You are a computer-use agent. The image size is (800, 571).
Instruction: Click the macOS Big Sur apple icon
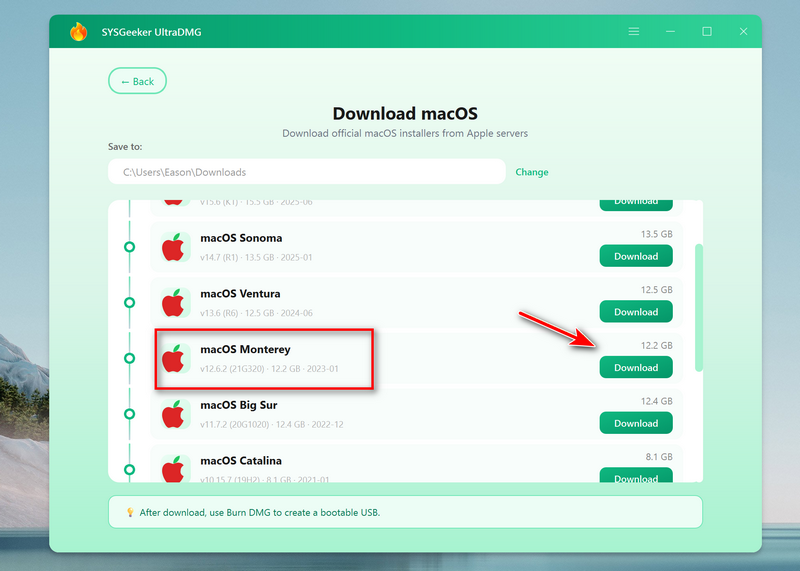[x=175, y=413]
